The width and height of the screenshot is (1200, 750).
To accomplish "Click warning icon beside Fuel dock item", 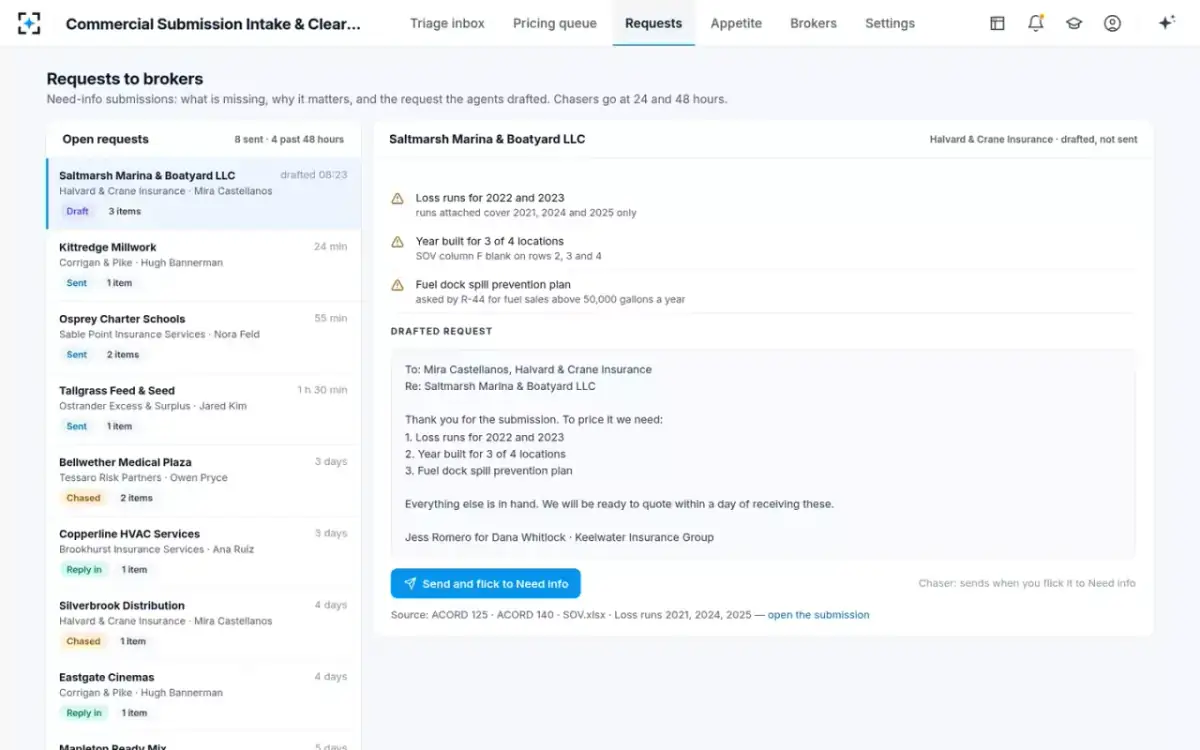I will point(397,285).
